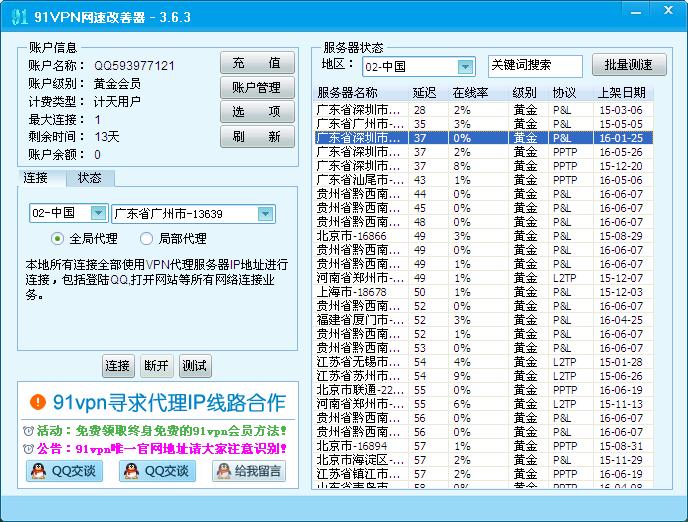Viewport: 688px width, 522px height.
Task: Click the penguin icon on 给我留言 button
Action: coord(223,471)
